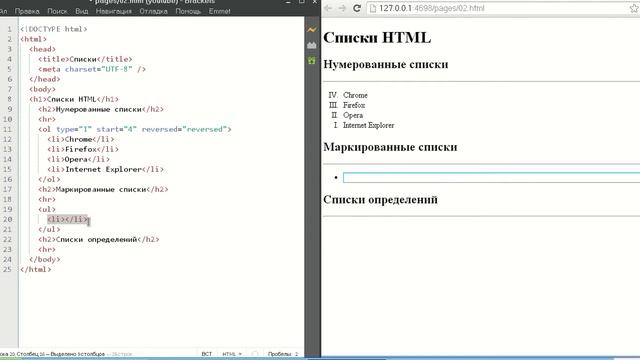The height and width of the screenshot is (360, 640).
Task: Go forward in the browser
Action: (x=342, y=8)
